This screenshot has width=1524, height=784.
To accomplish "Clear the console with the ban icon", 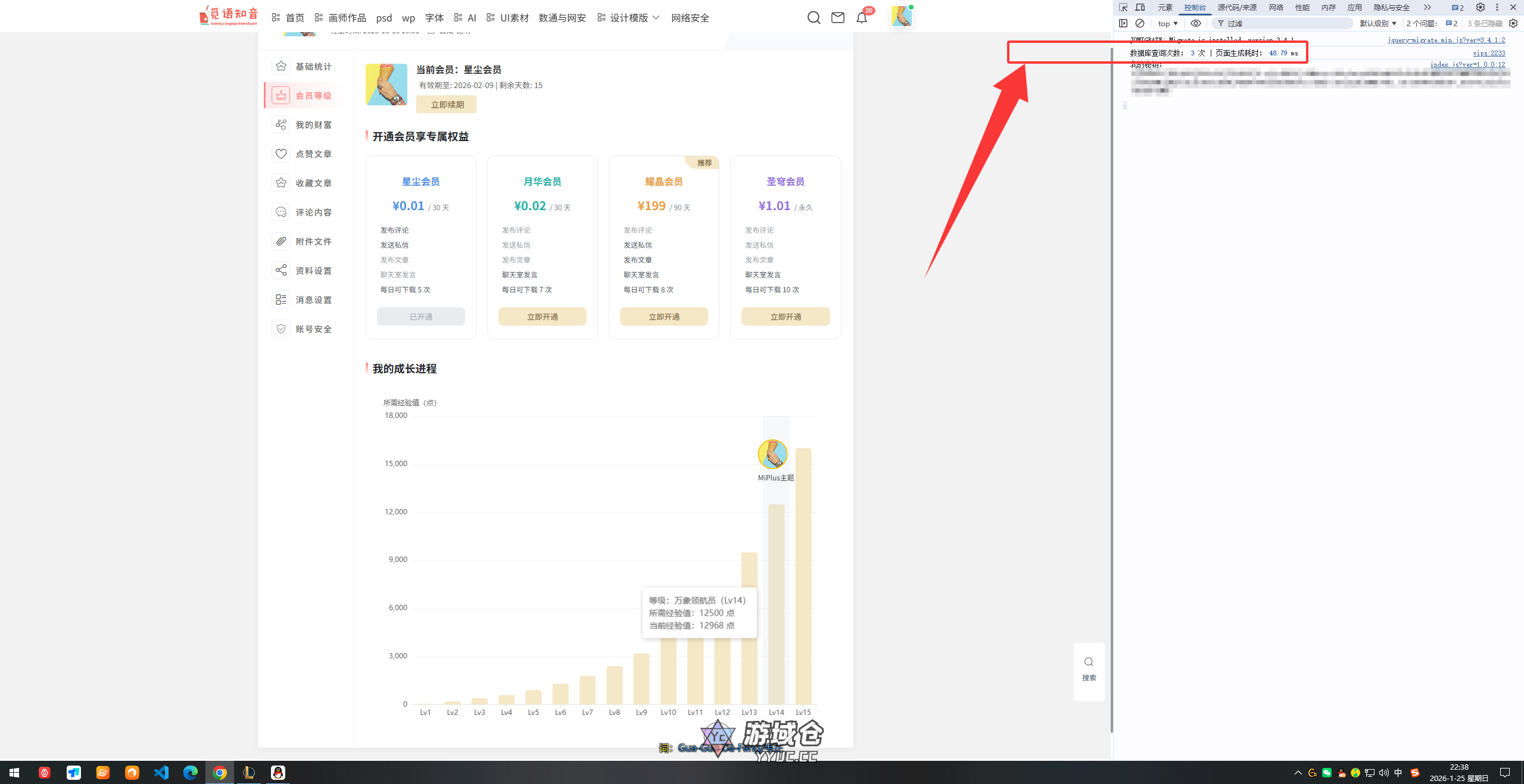I will point(1140,23).
